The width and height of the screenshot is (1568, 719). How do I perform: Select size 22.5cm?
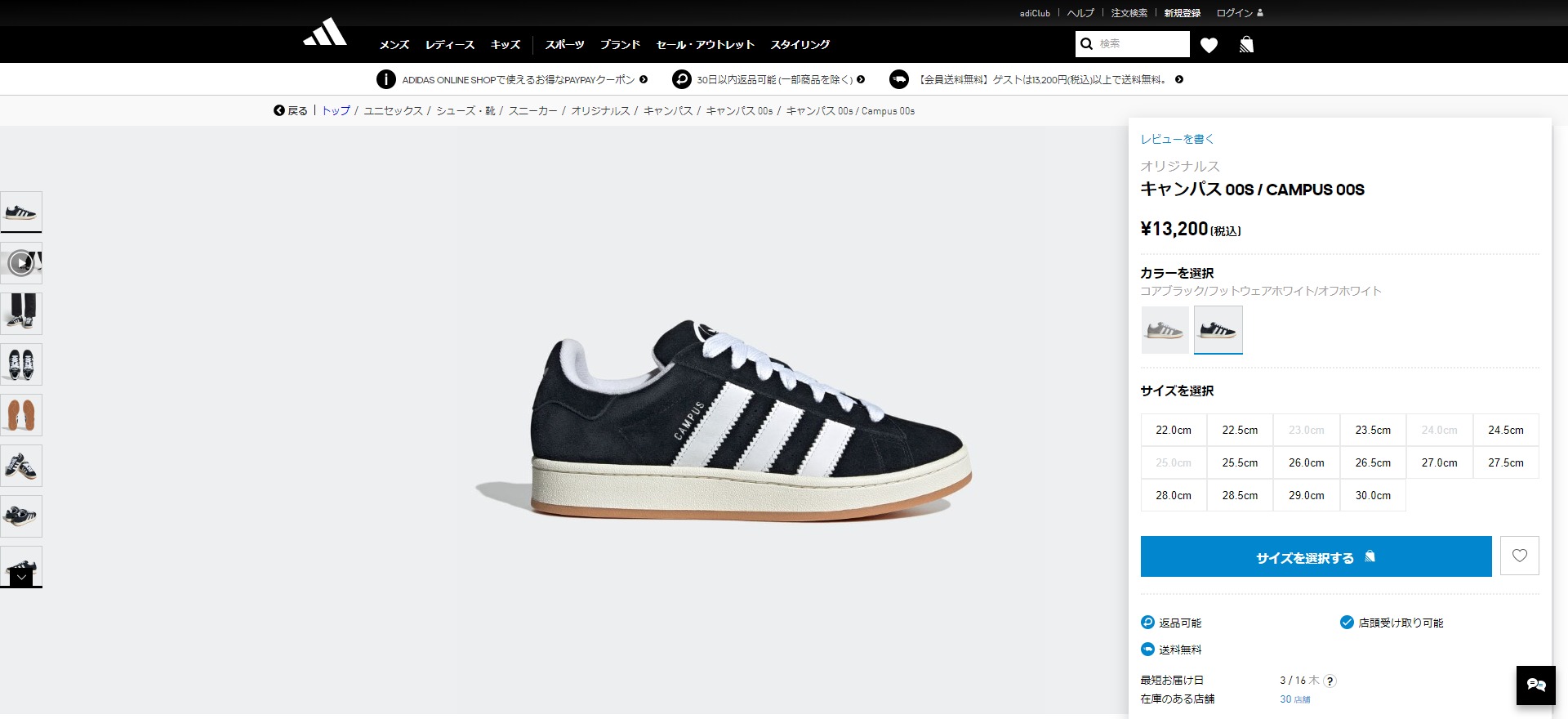point(1240,430)
